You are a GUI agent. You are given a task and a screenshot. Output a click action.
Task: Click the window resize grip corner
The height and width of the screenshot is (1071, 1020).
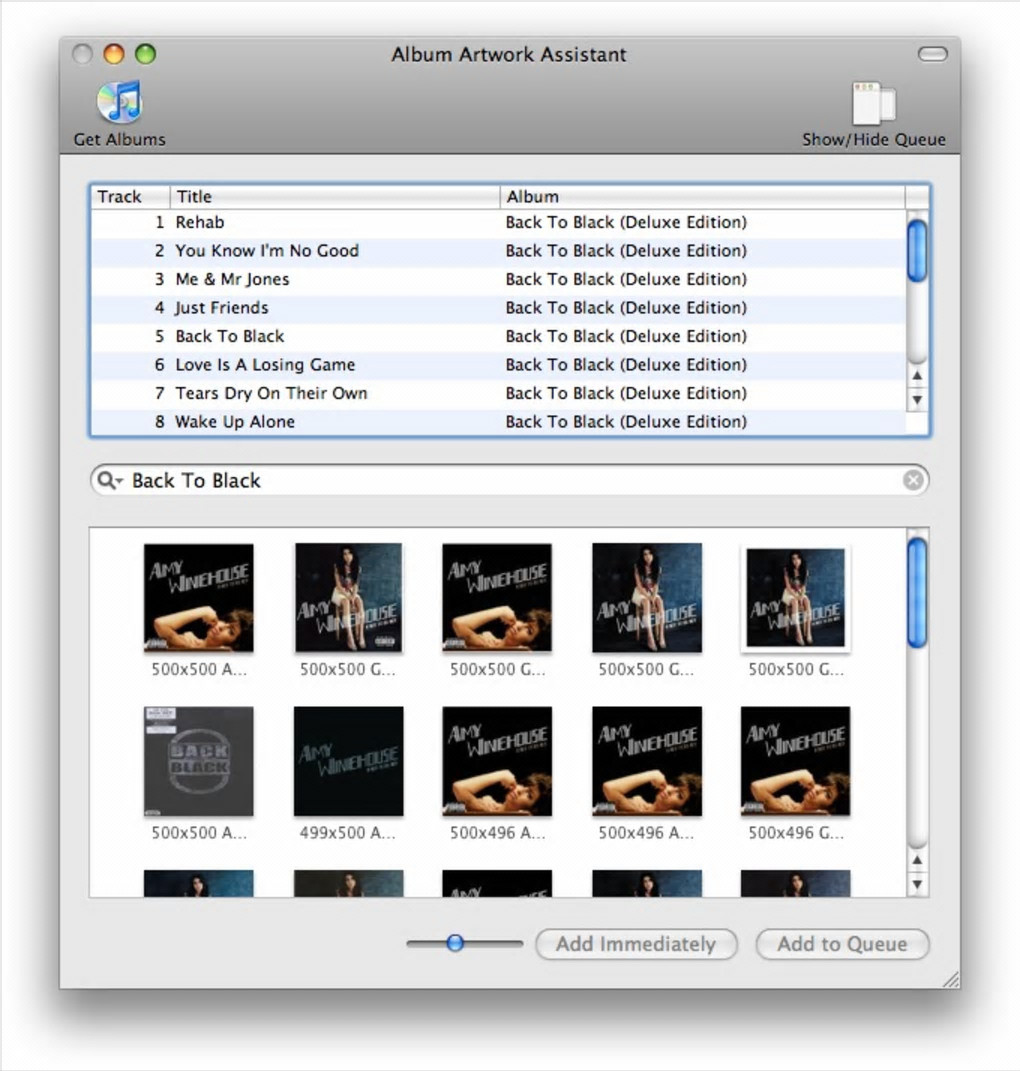[951, 979]
